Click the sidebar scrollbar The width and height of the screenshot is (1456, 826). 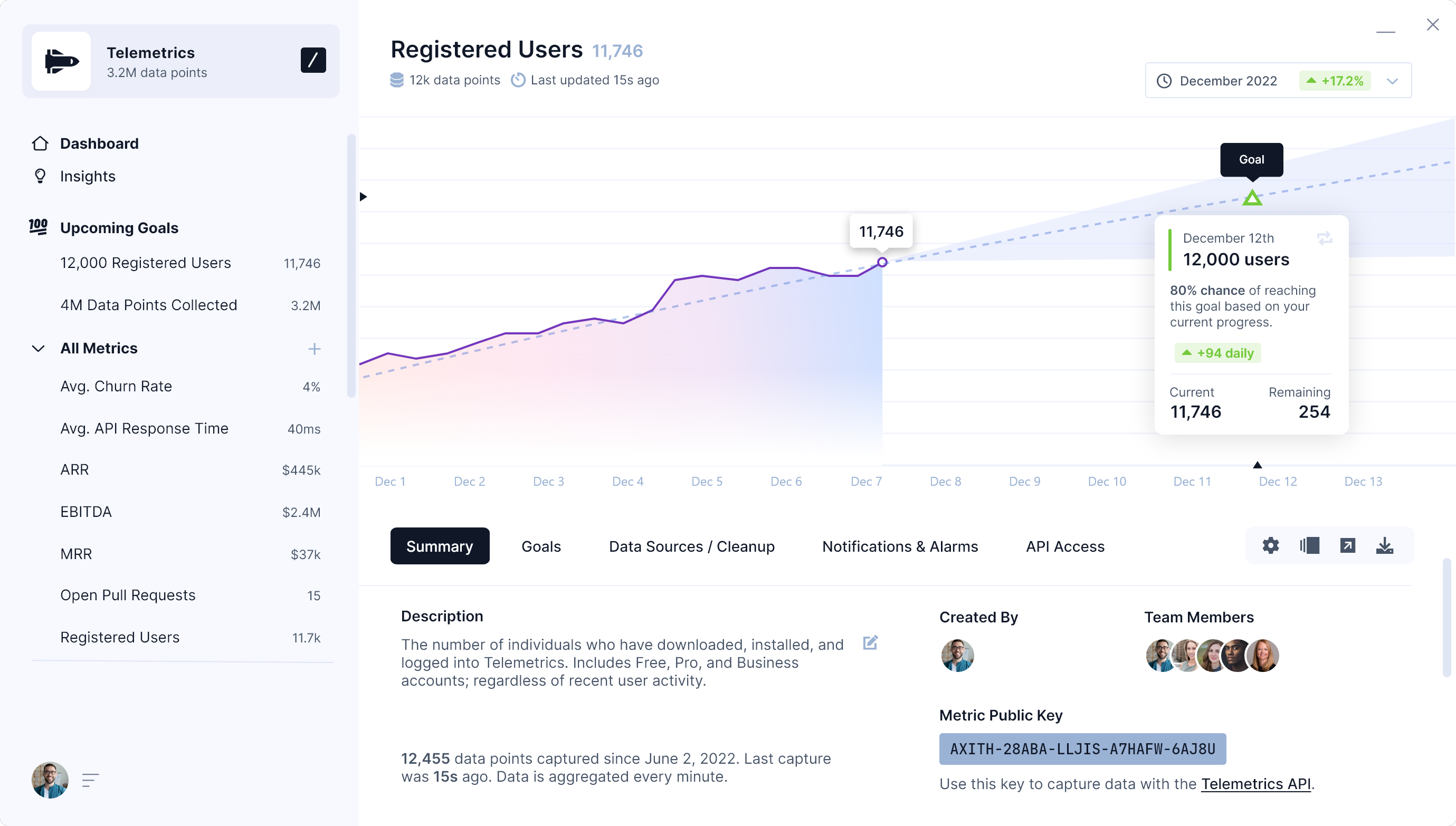[x=351, y=265]
